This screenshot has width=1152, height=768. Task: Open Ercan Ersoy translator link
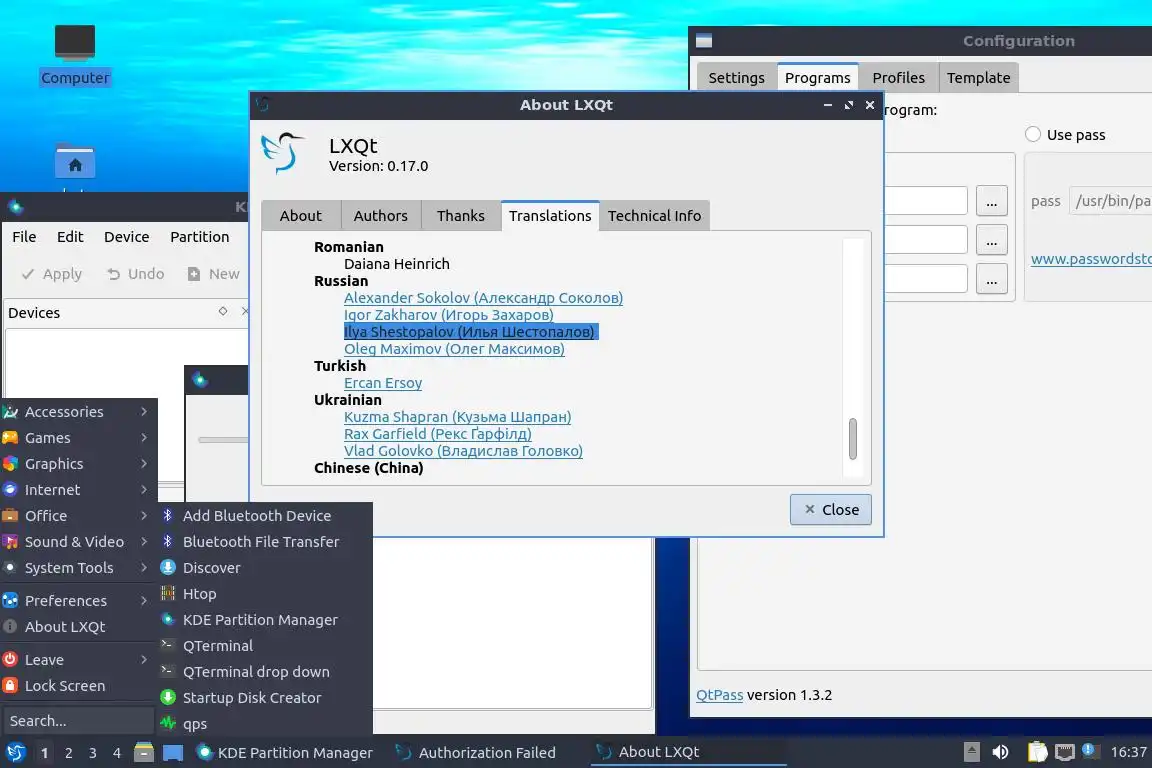tap(383, 383)
